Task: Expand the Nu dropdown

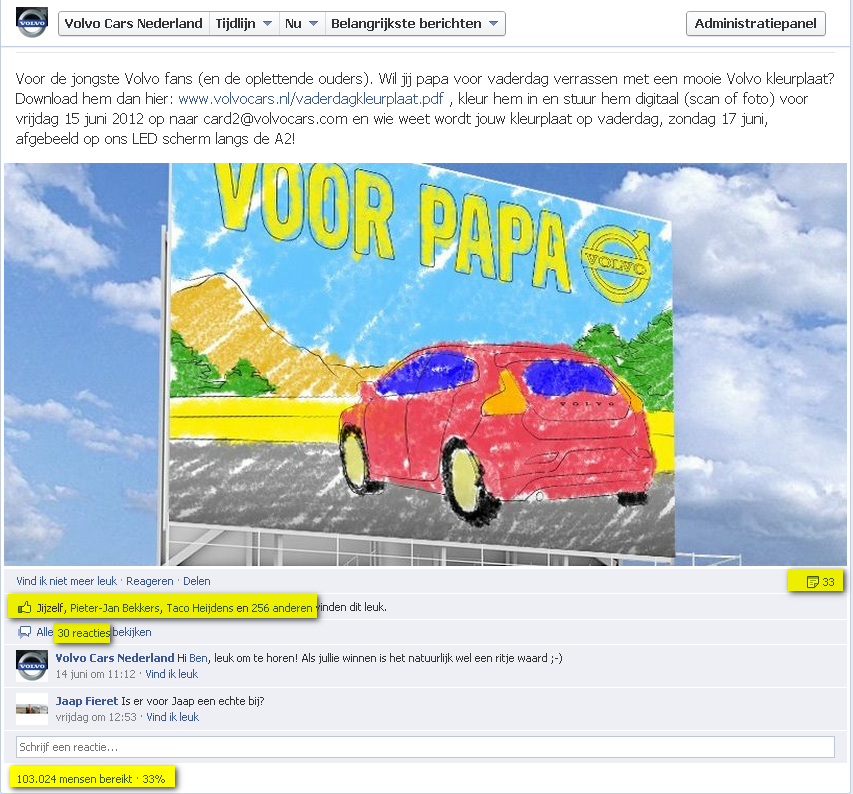Action: coord(301,24)
